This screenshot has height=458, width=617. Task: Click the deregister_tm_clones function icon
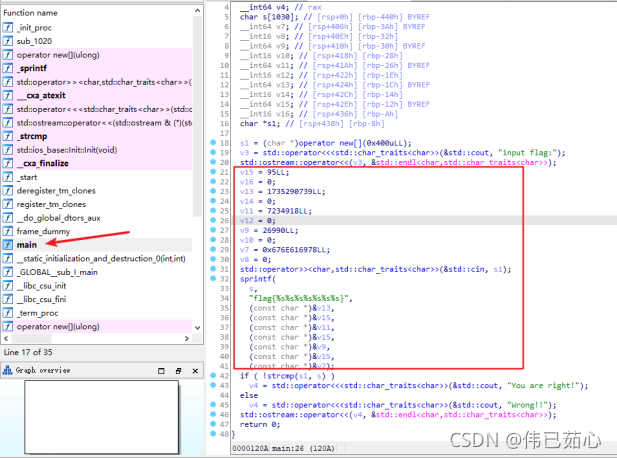7,190
